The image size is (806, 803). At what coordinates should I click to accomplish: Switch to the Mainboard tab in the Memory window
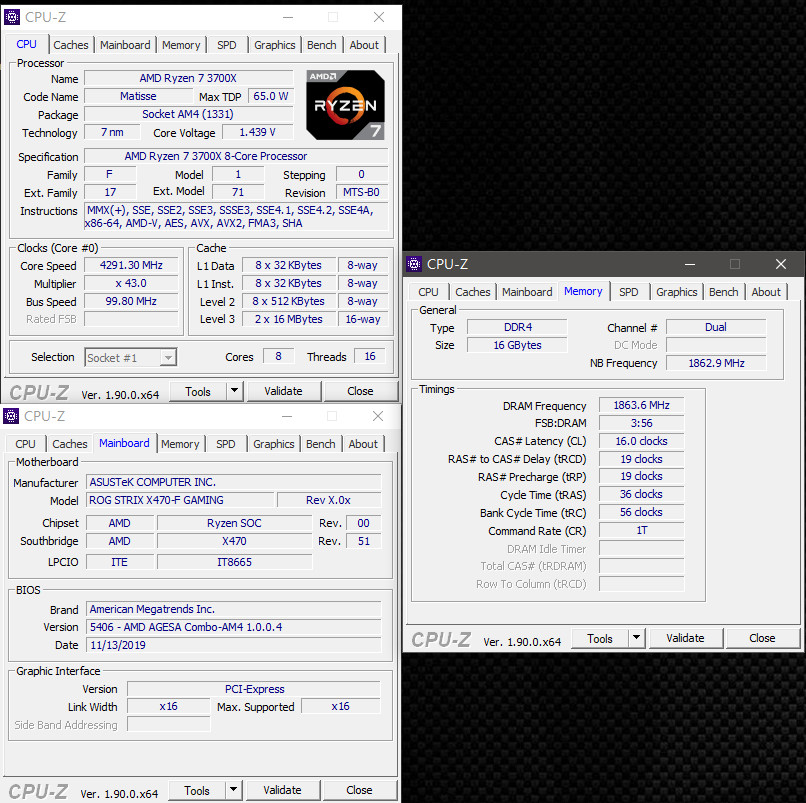tap(527, 292)
